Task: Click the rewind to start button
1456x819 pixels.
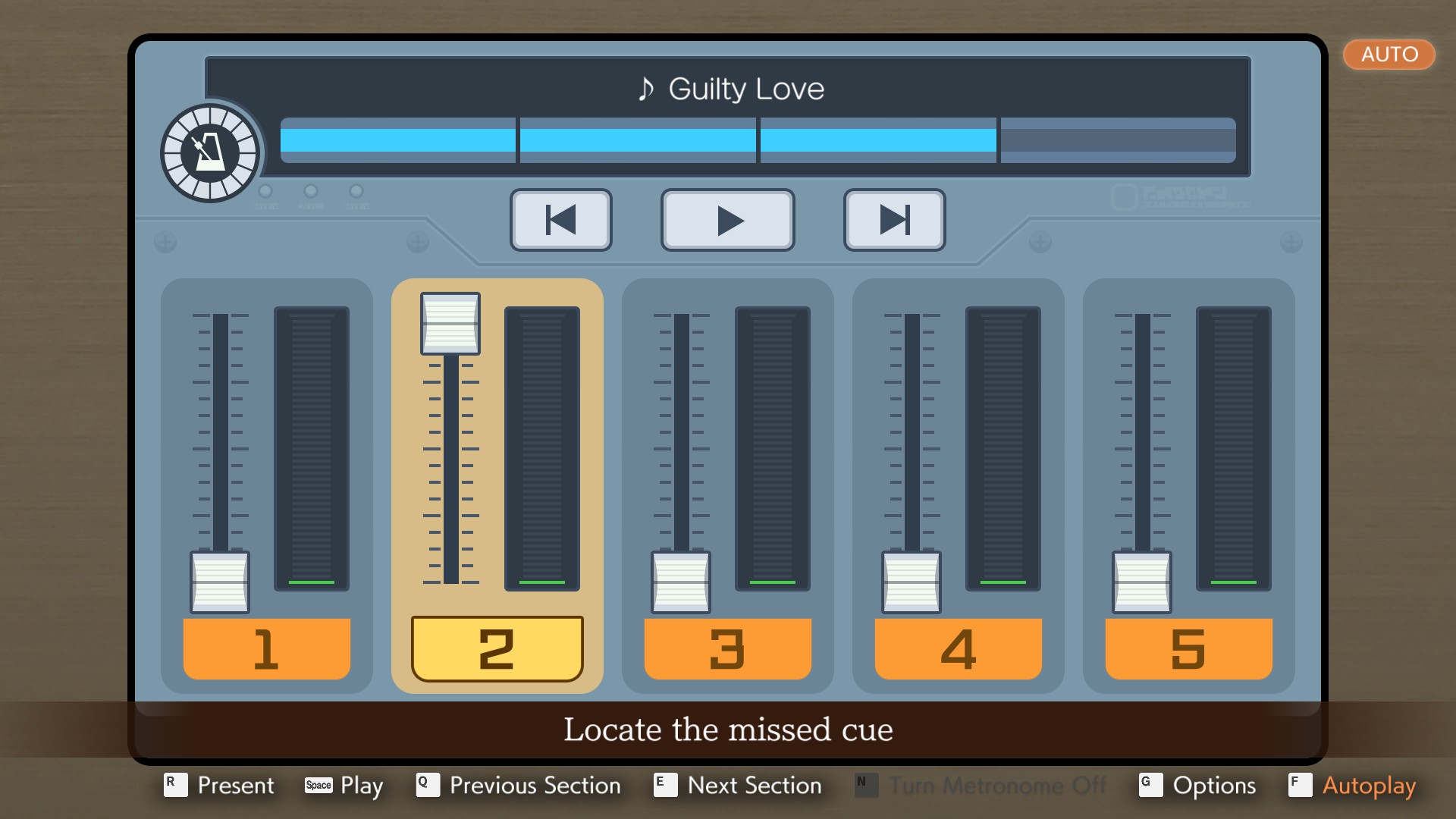Action: (x=562, y=221)
